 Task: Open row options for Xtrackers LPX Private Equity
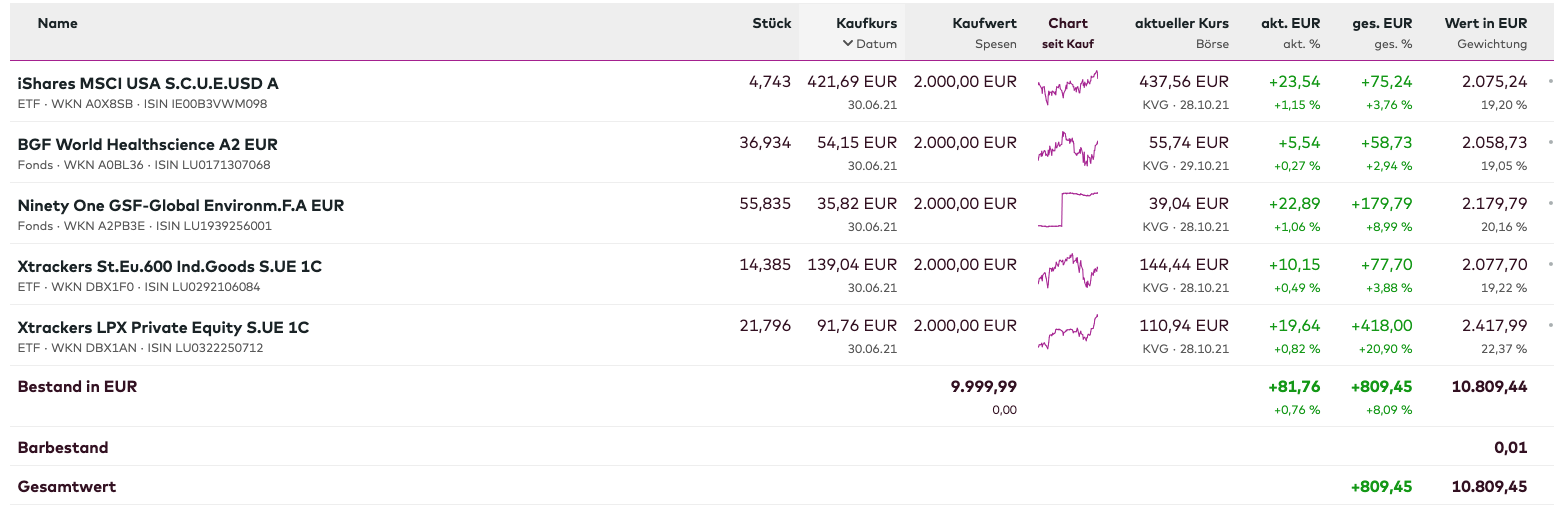pos(1550,326)
